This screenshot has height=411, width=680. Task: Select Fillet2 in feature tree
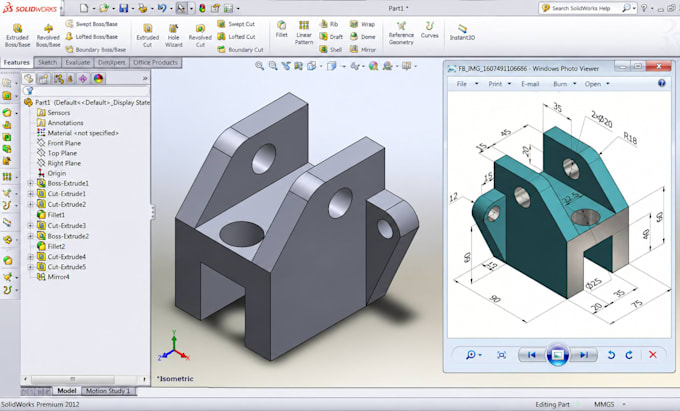[51, 246]
